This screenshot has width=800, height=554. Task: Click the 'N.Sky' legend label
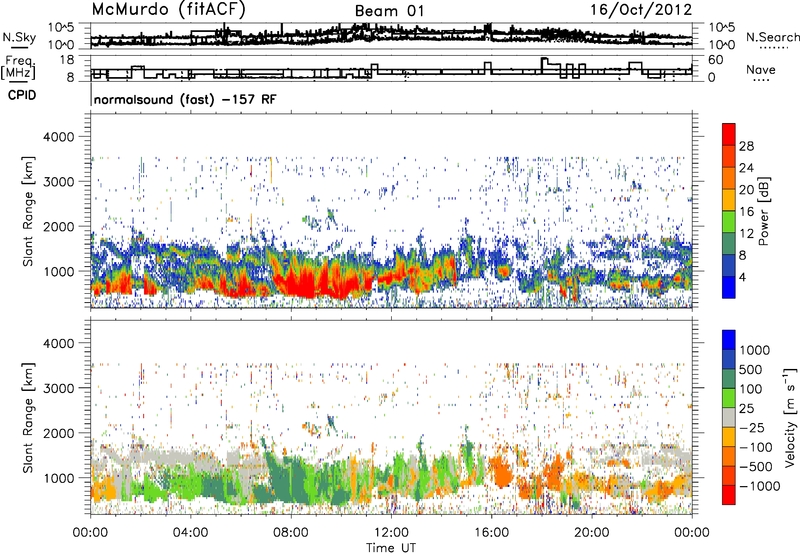click(19, 37)
